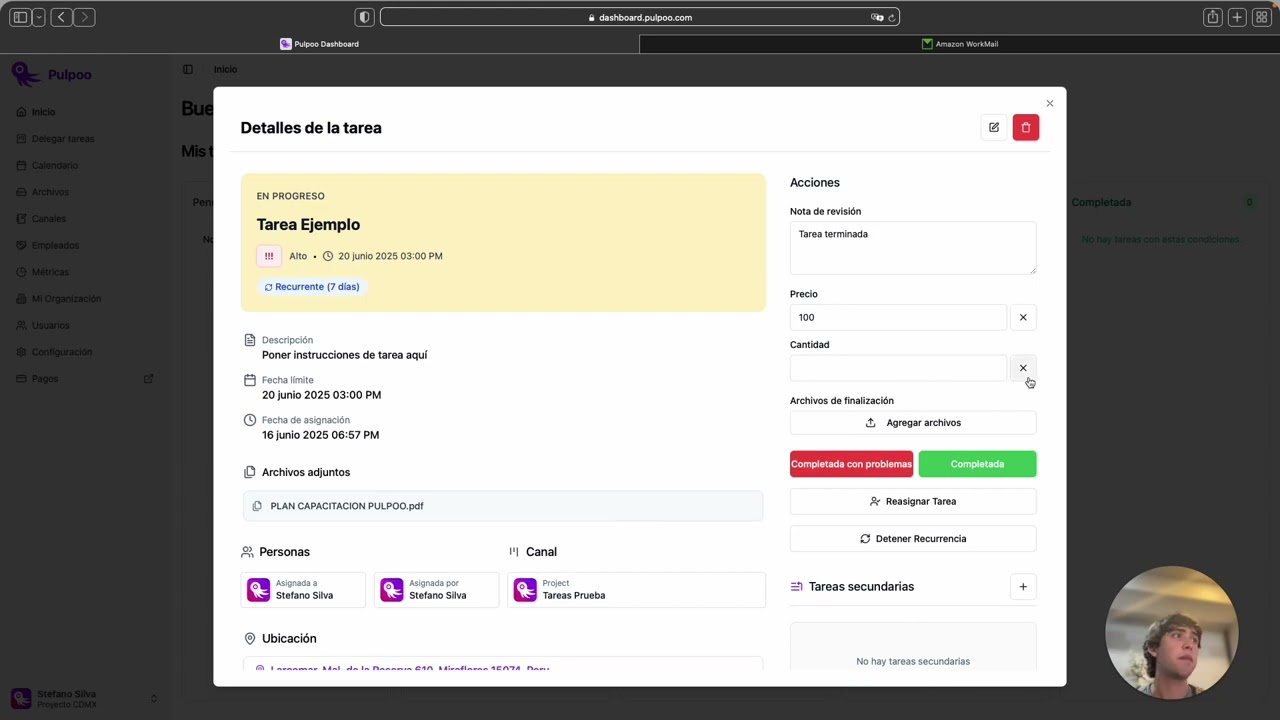The width and height of the screenshot is (1280, 720).
Task: Open Usuarios in the sidebar
Action: click(50, 325)
